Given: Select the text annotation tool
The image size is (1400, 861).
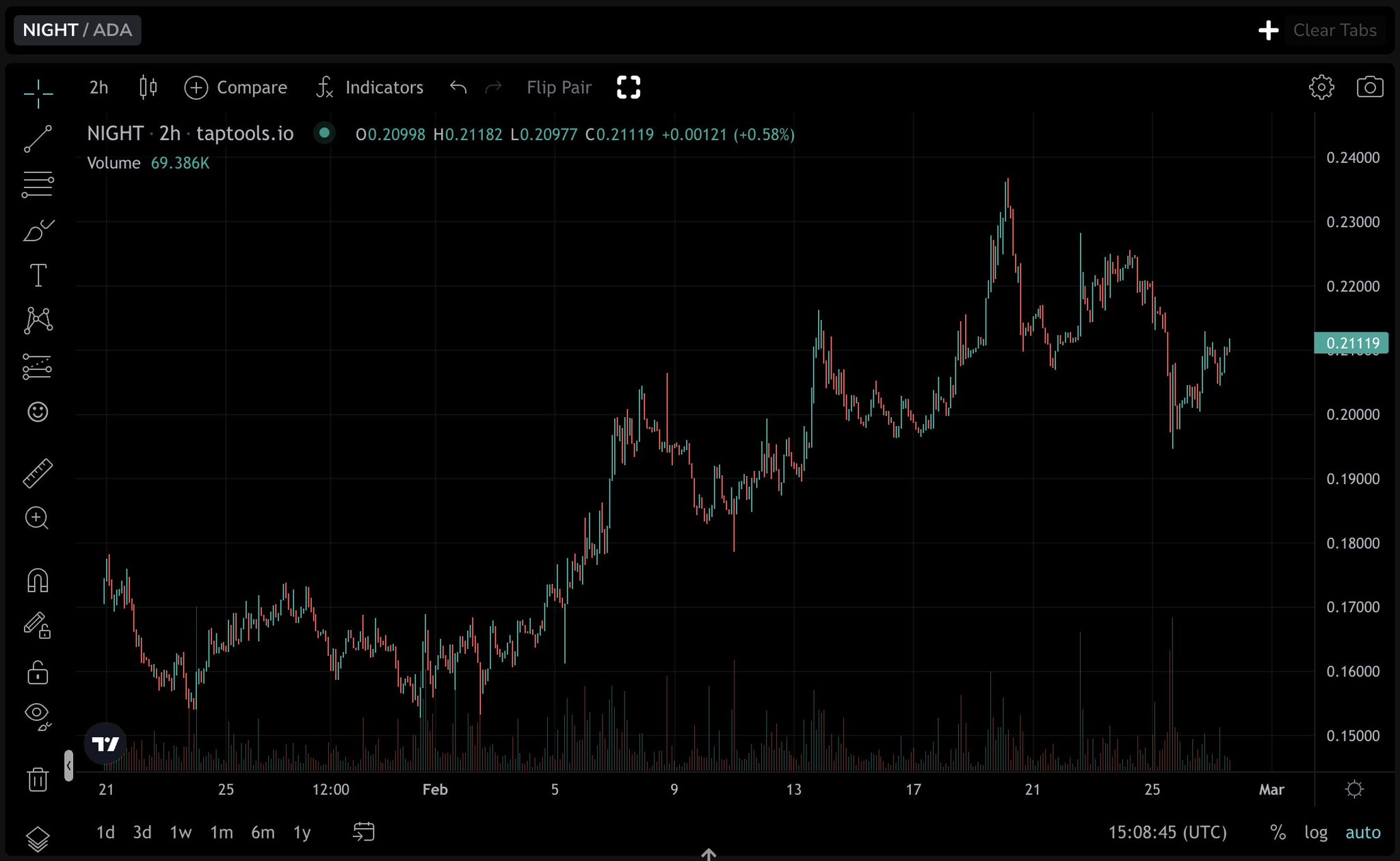Looking at the screenshot, I should pos(38,276).
